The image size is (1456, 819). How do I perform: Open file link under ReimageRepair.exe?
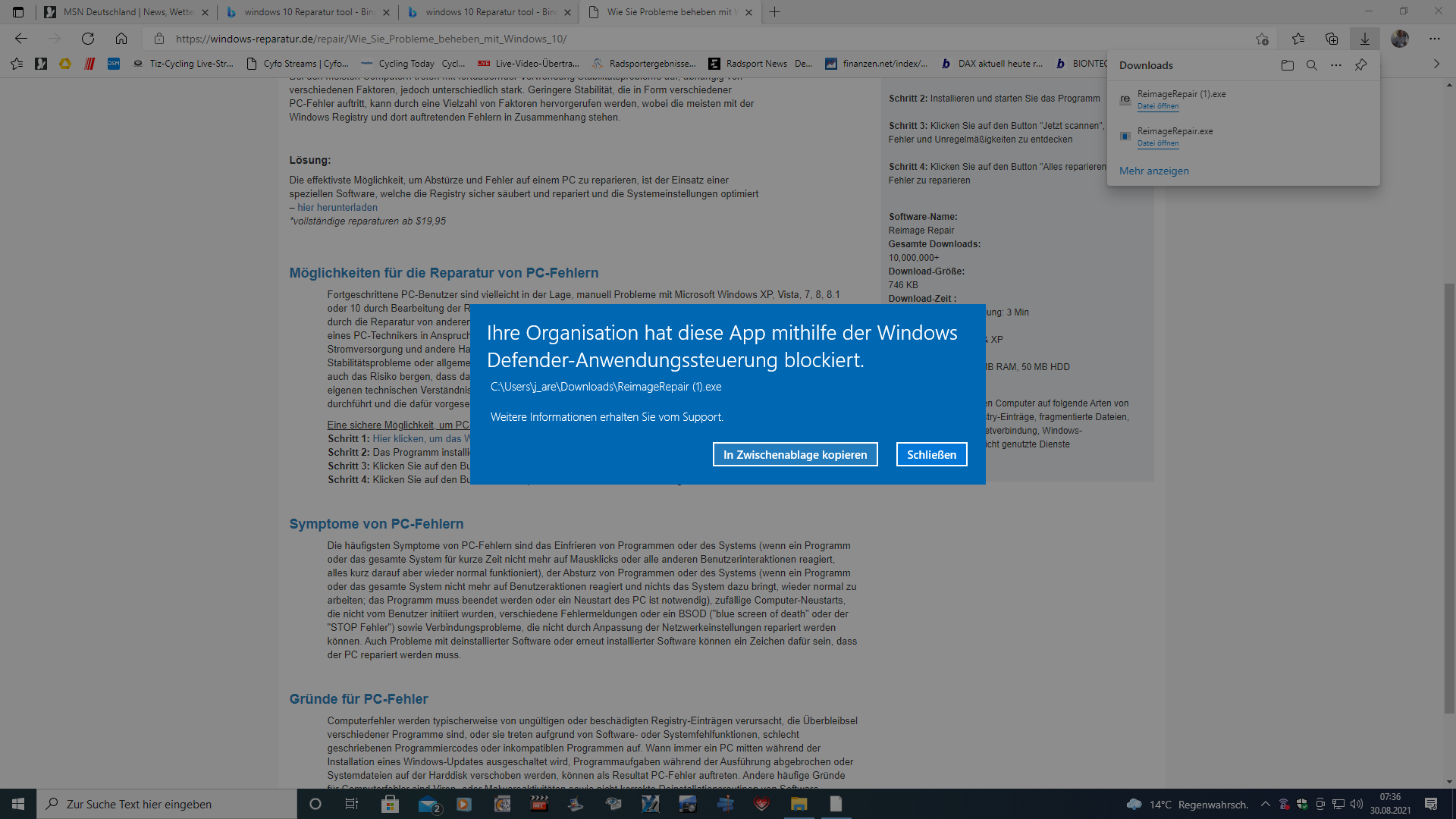(x=1158, y=143)
